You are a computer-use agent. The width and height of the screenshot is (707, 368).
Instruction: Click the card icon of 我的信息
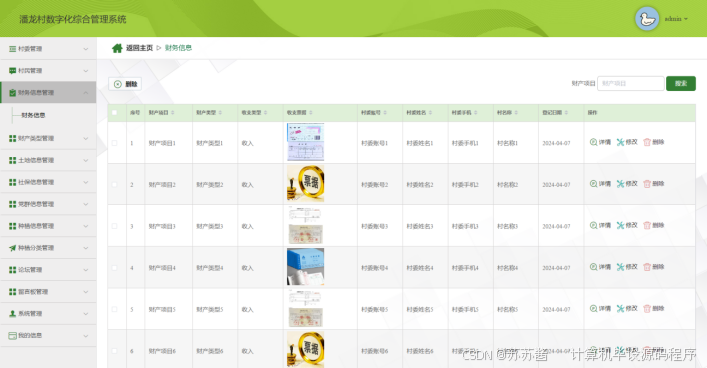coord(13,336)
